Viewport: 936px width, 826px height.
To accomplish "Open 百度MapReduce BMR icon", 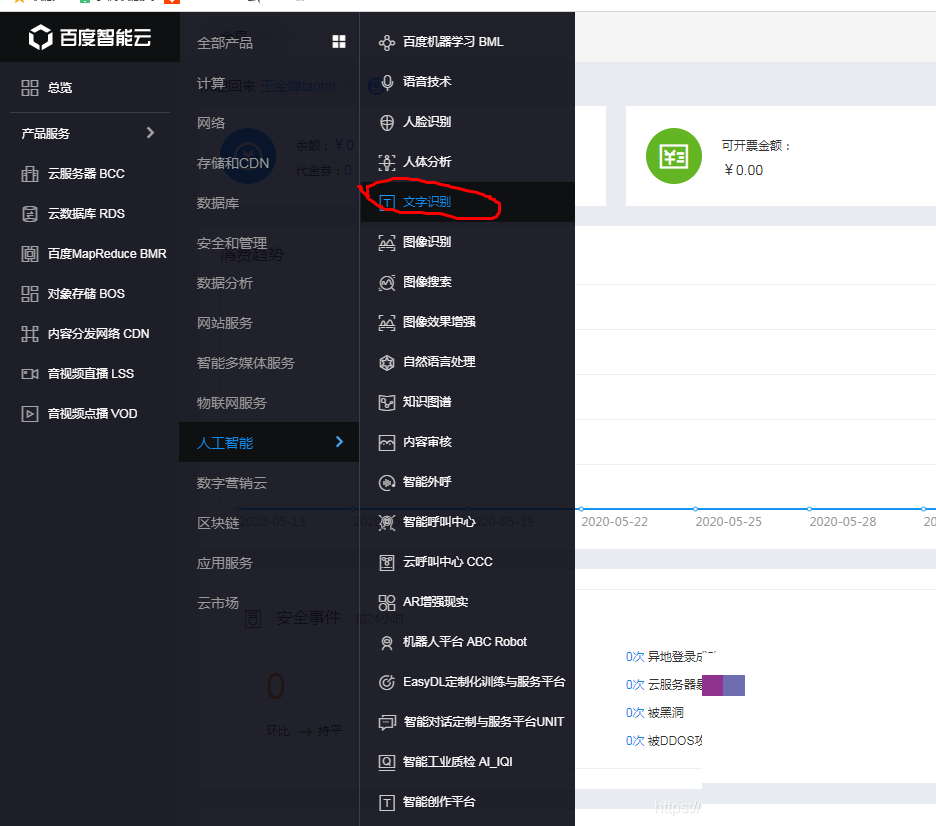I will click(30, 254).
